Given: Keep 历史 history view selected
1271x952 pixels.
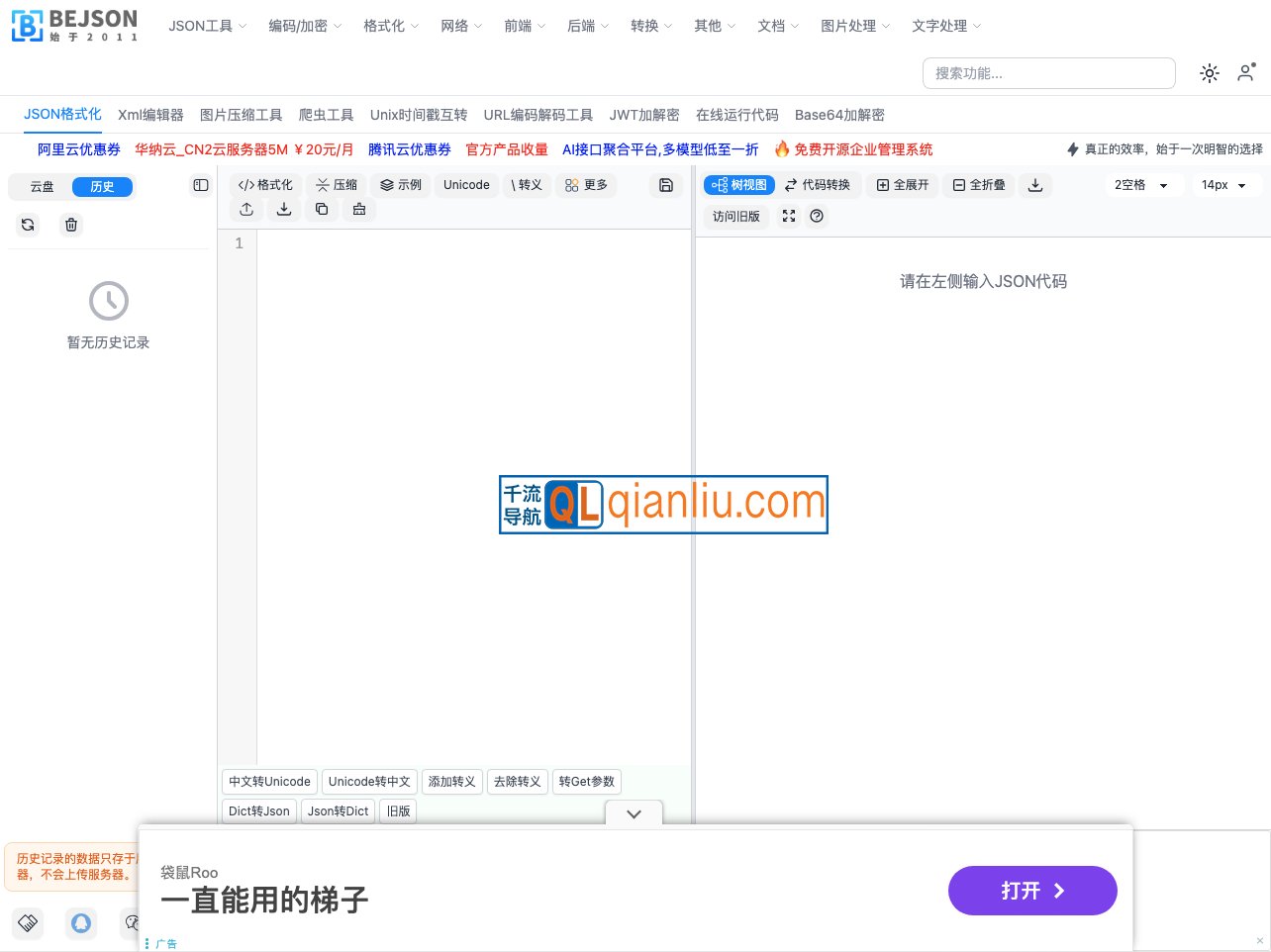Looking at the screenshot, I should [x=102, y=186].
